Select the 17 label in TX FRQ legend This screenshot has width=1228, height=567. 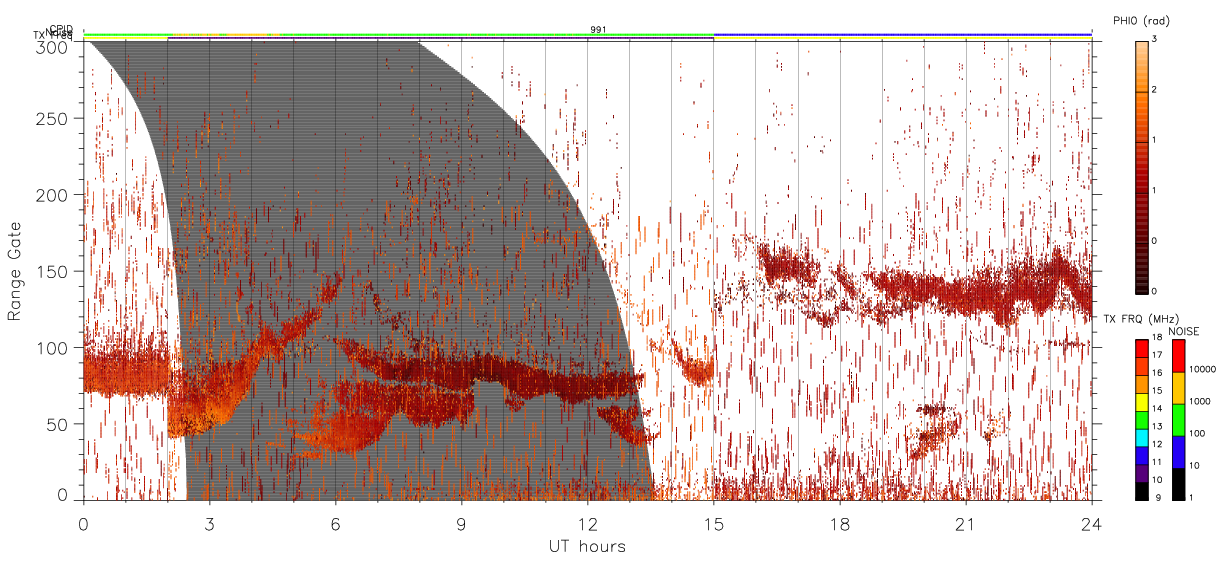click(x=1157, y=356)
